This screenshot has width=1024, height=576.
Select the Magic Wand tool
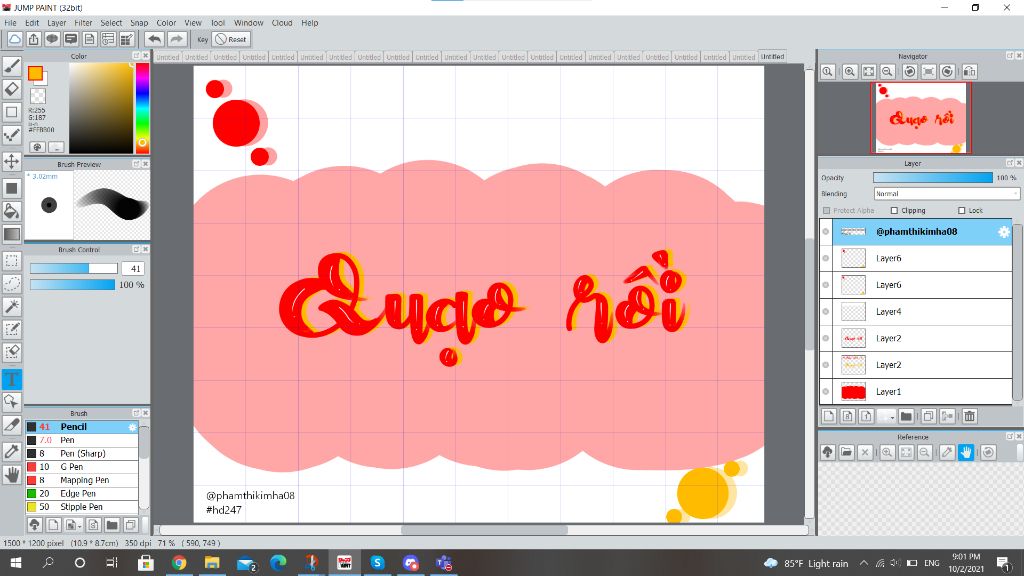(12, 306)
